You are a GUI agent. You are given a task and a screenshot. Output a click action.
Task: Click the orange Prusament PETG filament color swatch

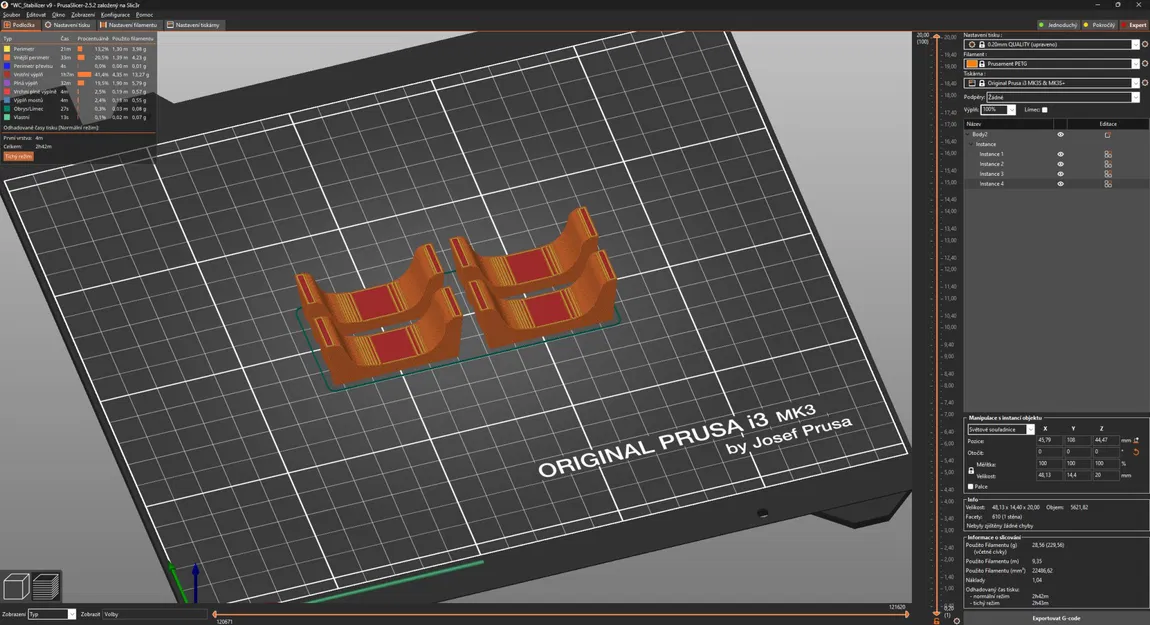click(x=972, y=64)
